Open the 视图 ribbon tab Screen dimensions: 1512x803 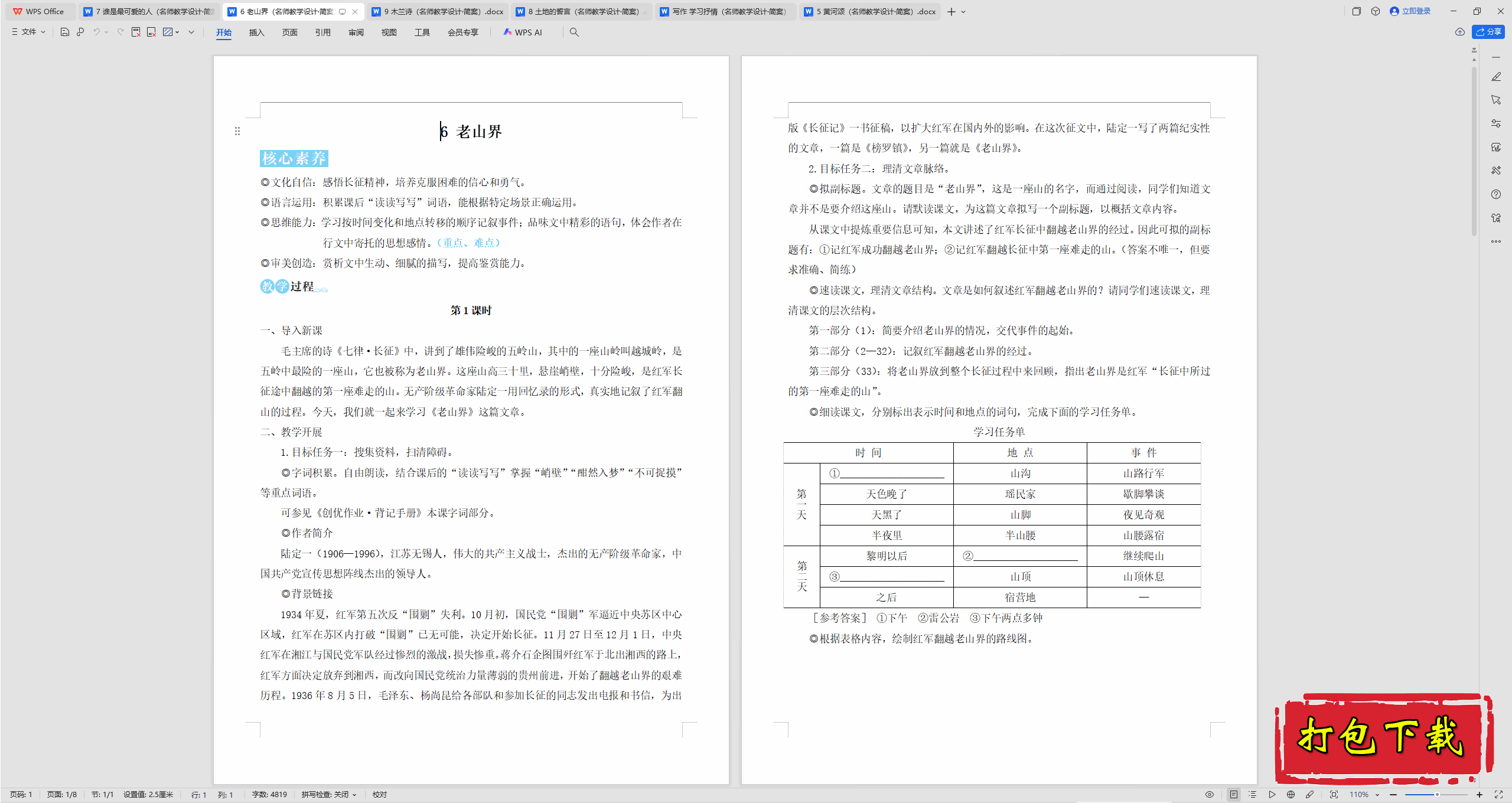pyautogui.click(x=389, y=32)
